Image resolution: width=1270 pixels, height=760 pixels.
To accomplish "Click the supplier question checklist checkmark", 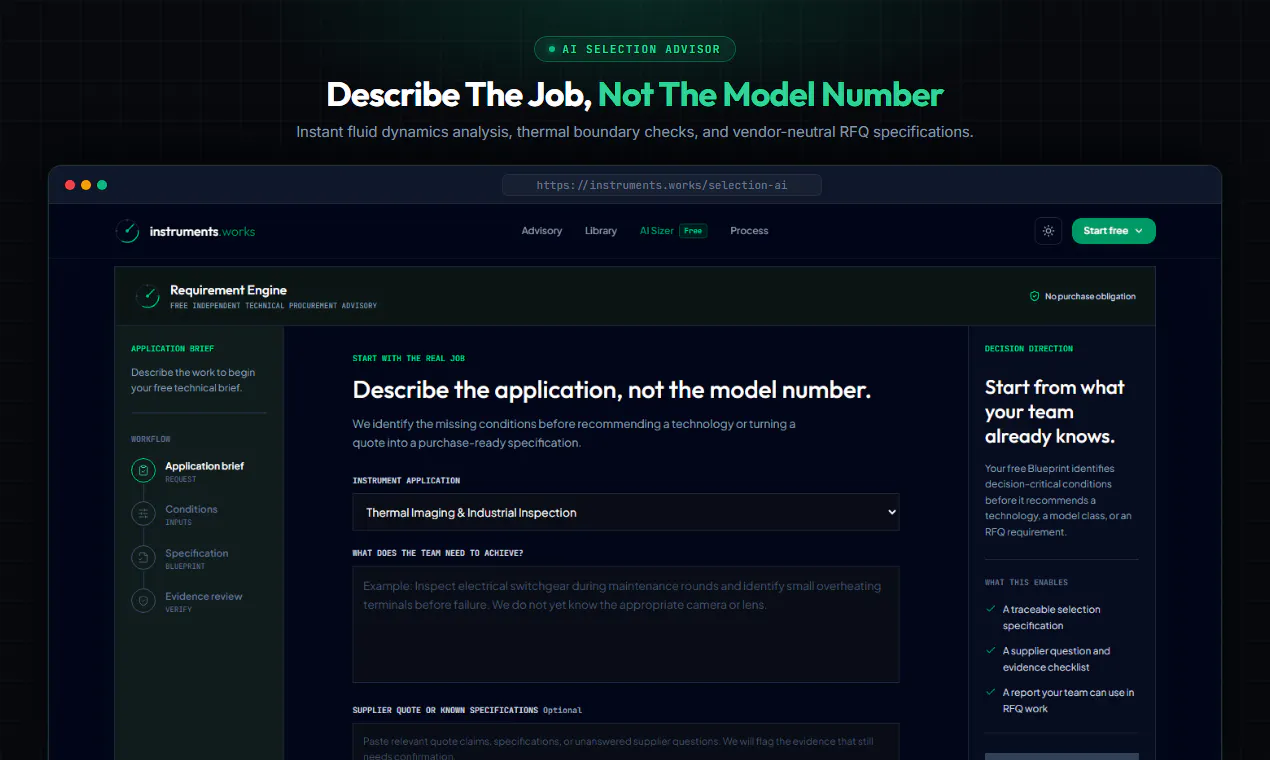I will (x=991, y=651).
